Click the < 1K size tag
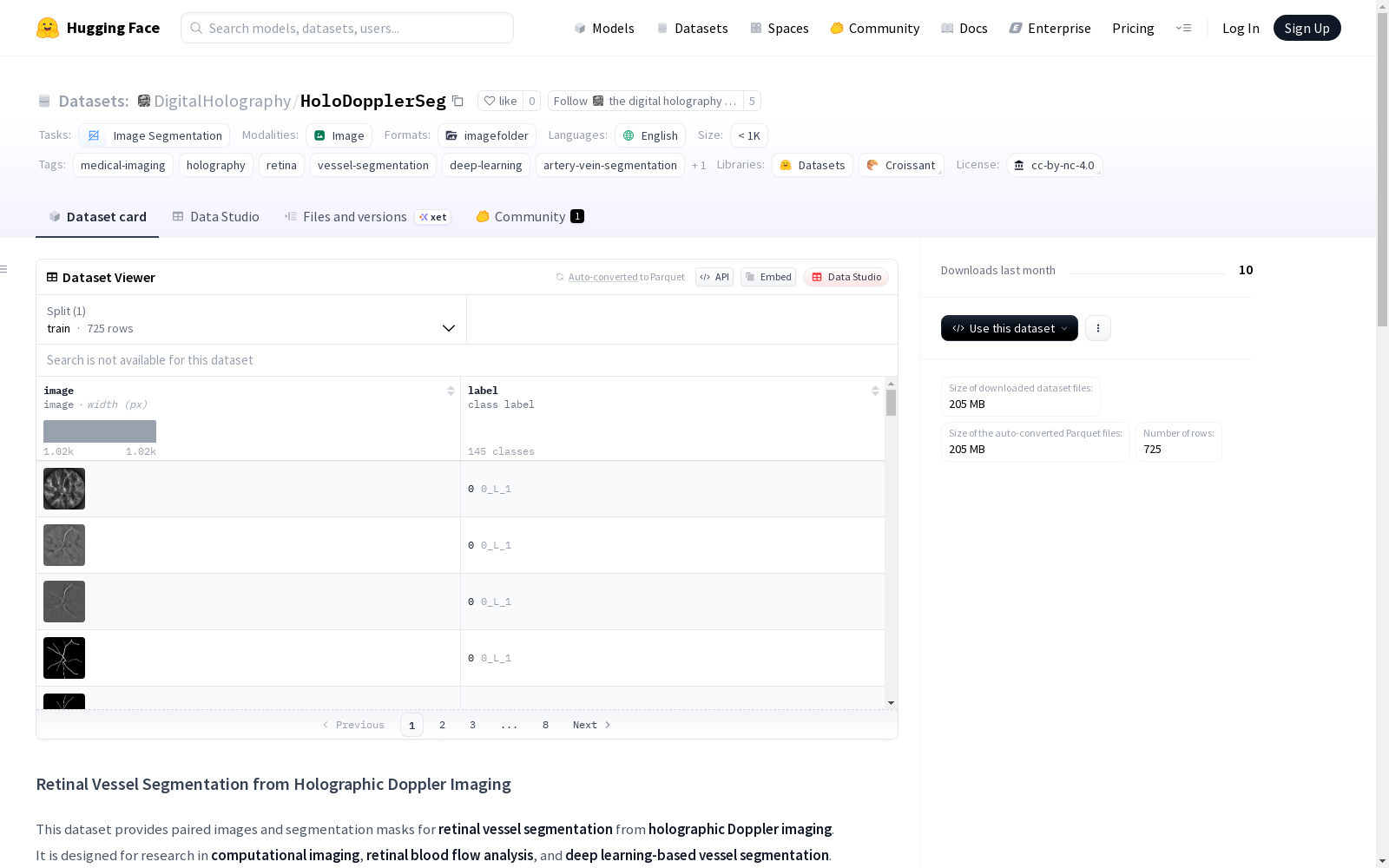The width and height of the screenshot is (1389, 868). click(x=749, y=135)
